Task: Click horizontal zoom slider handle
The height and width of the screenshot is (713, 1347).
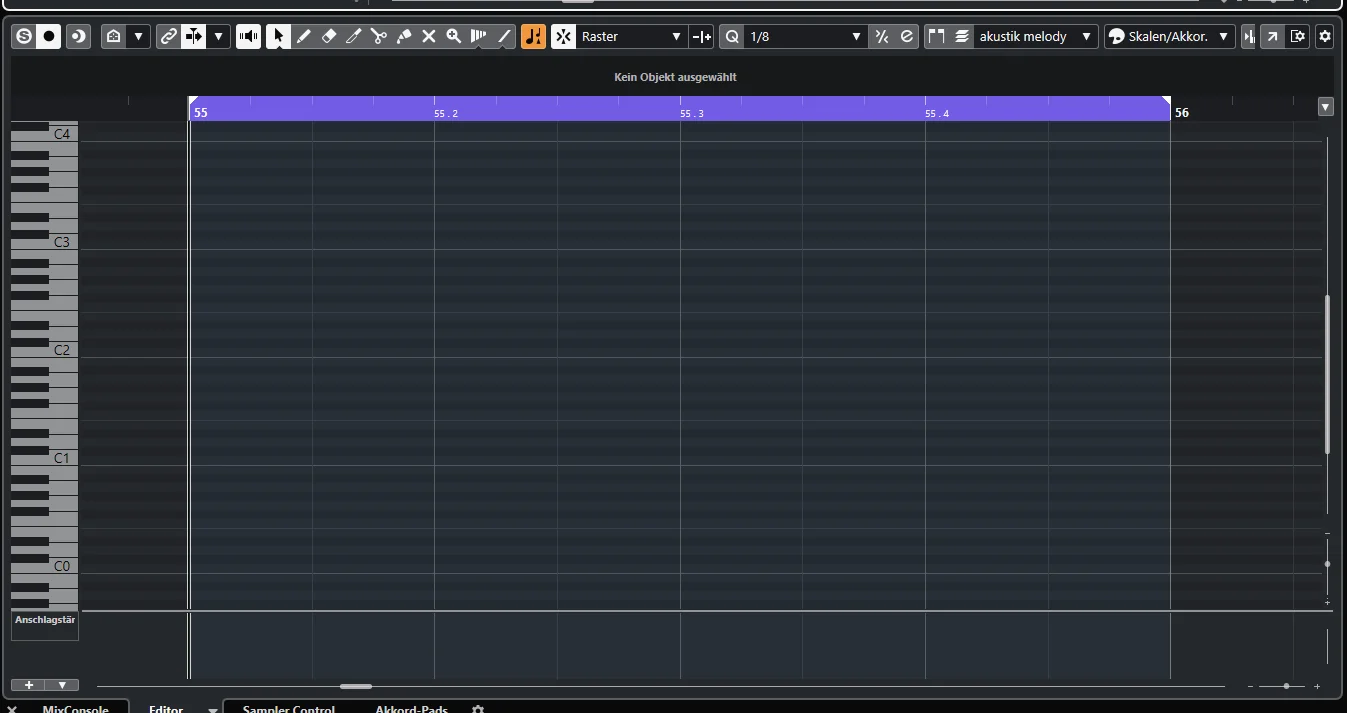Action: tap(1286, 686)
